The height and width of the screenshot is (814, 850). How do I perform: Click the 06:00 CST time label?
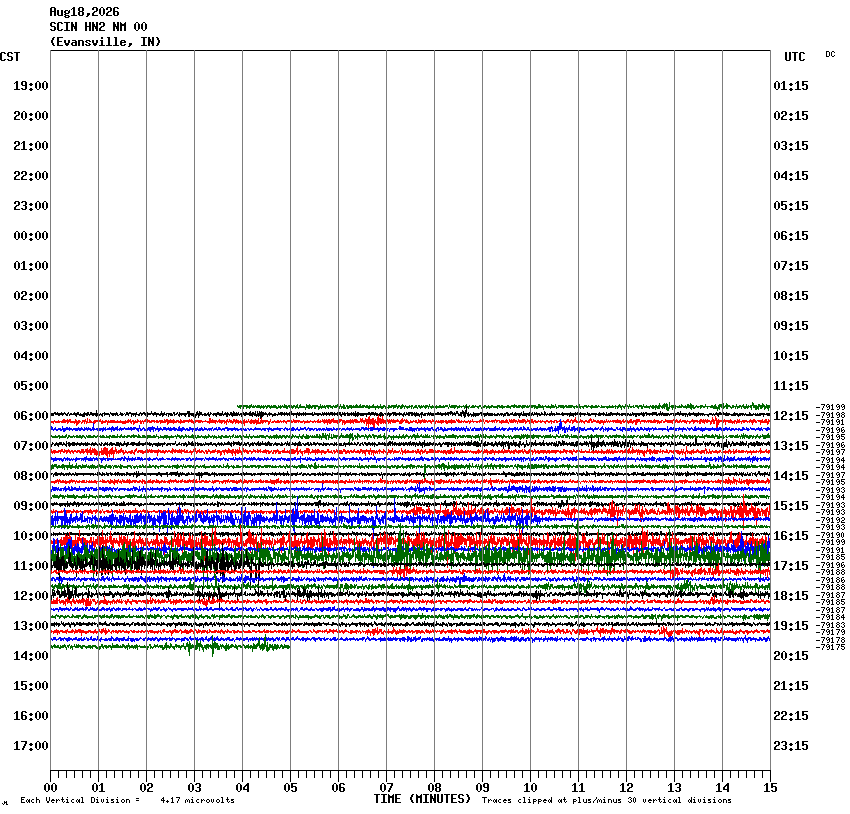coord(31,416)
